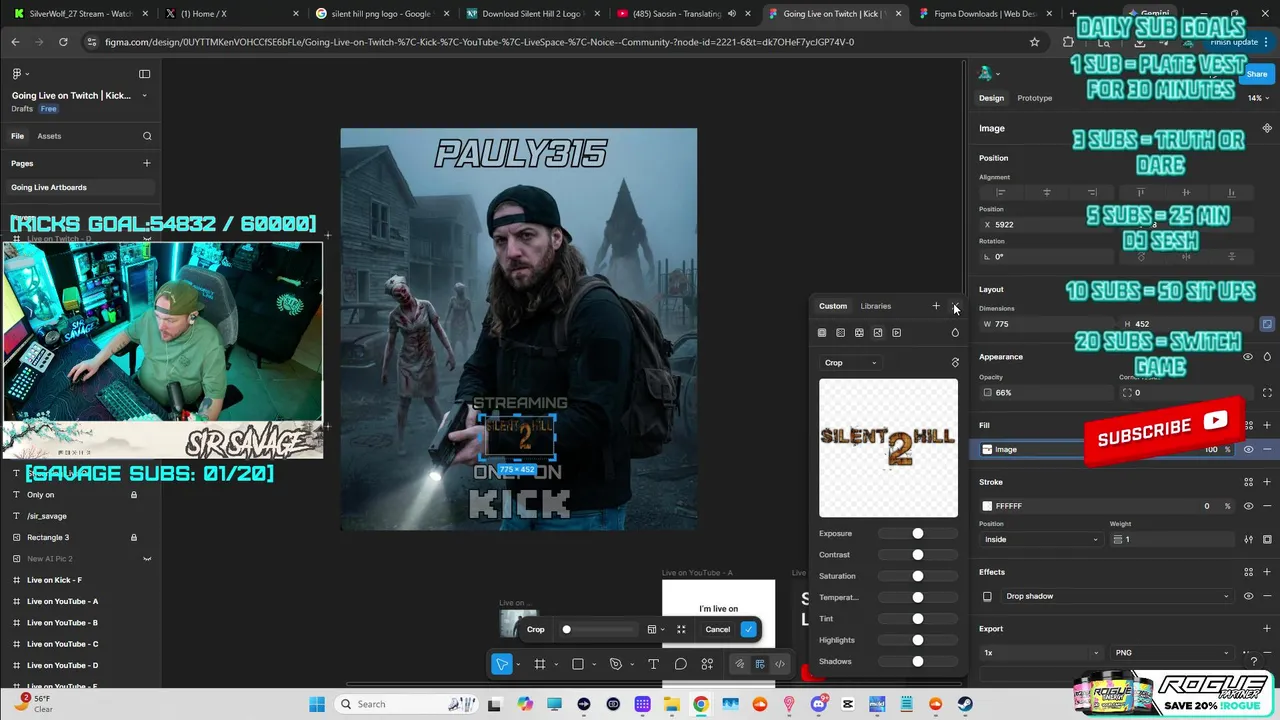This screenshot has height=720, width=1280.
Task: Hide the FFFFFF stroke eye icon
Action: [1248, 506]
